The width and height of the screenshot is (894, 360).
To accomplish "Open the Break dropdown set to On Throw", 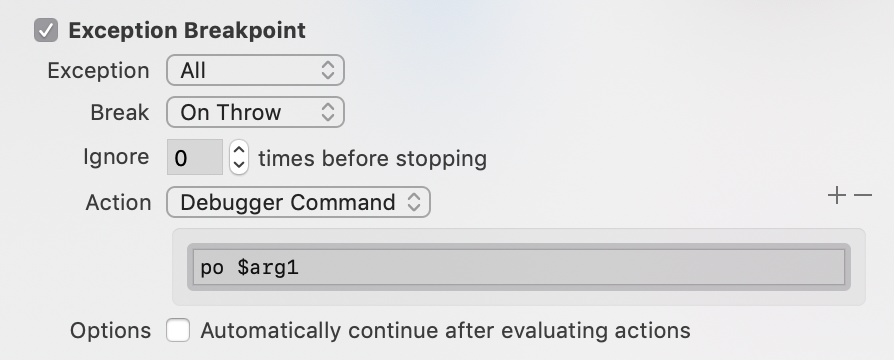I will [255, 112].
